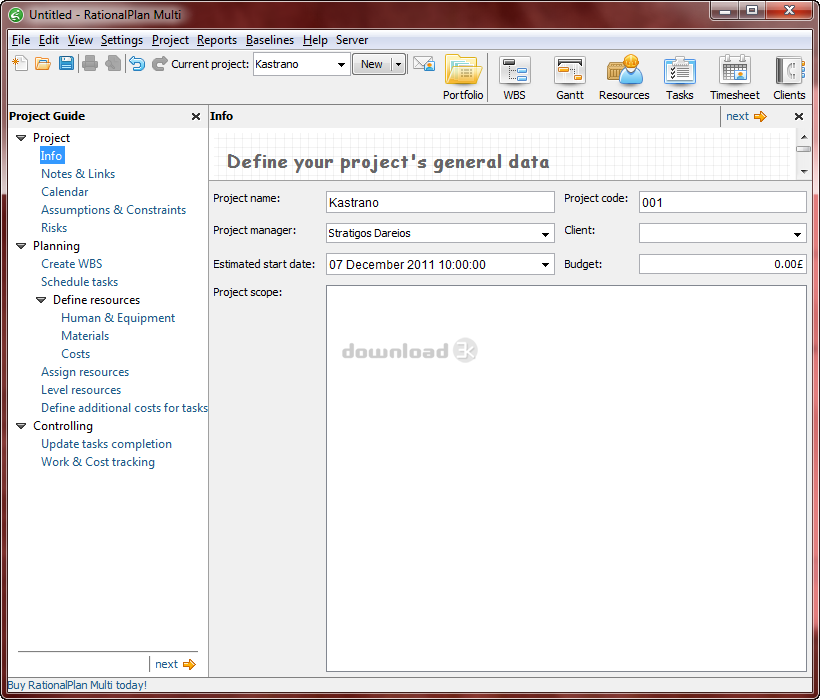Collapse the Define resources node

pos(41,300)
